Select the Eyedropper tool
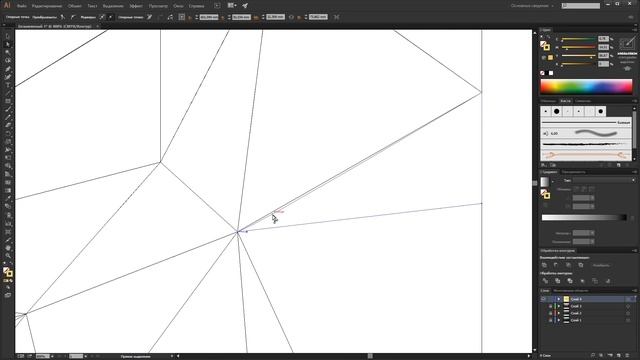The image size is (640, 360). [8, 198]
